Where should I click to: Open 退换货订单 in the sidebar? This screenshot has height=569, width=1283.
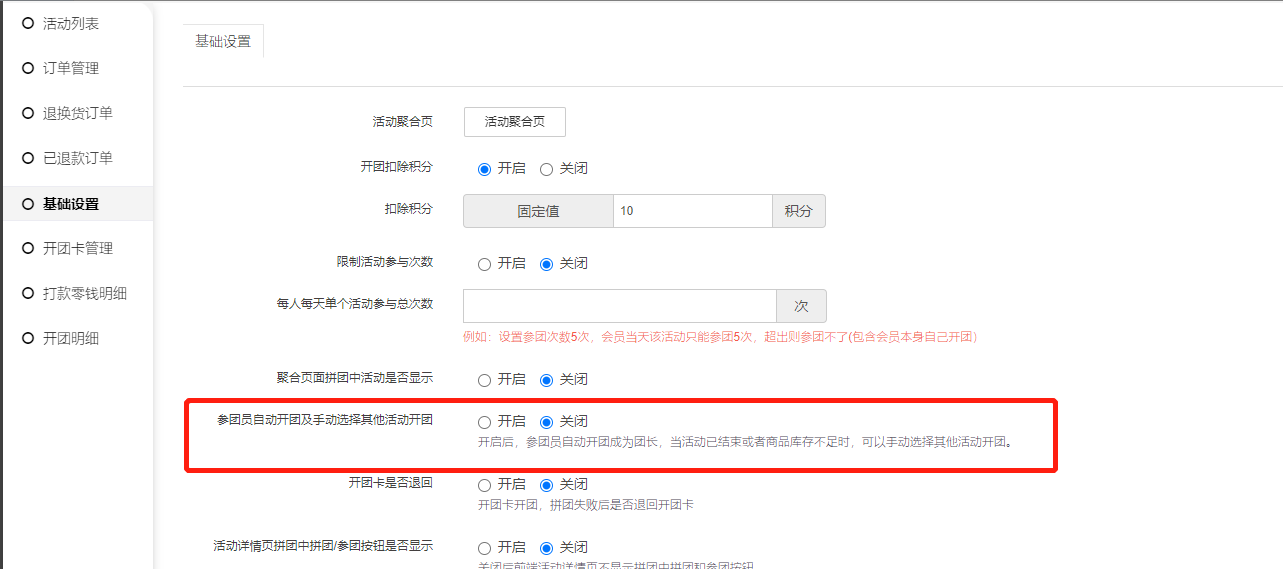pyautogui.click(x=77, y=113)
